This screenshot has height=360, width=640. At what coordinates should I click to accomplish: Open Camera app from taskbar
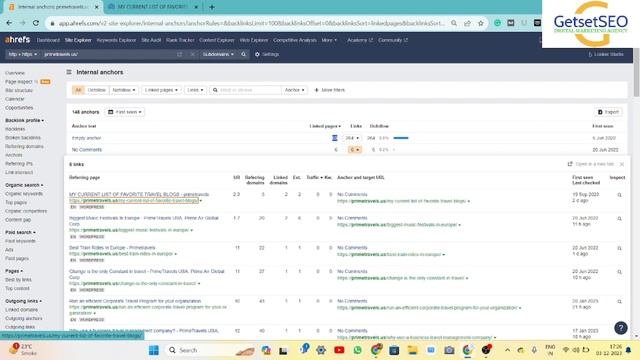click(x=449, y=350)
